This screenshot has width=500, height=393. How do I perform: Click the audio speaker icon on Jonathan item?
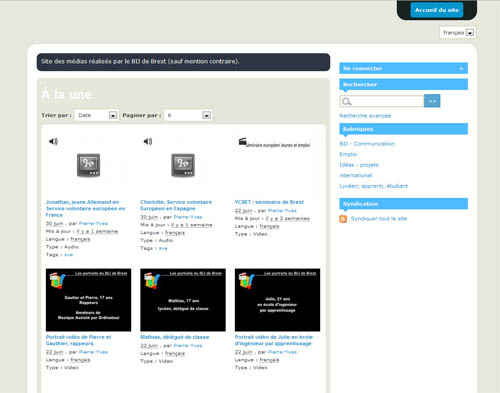[x=53, y=141]
